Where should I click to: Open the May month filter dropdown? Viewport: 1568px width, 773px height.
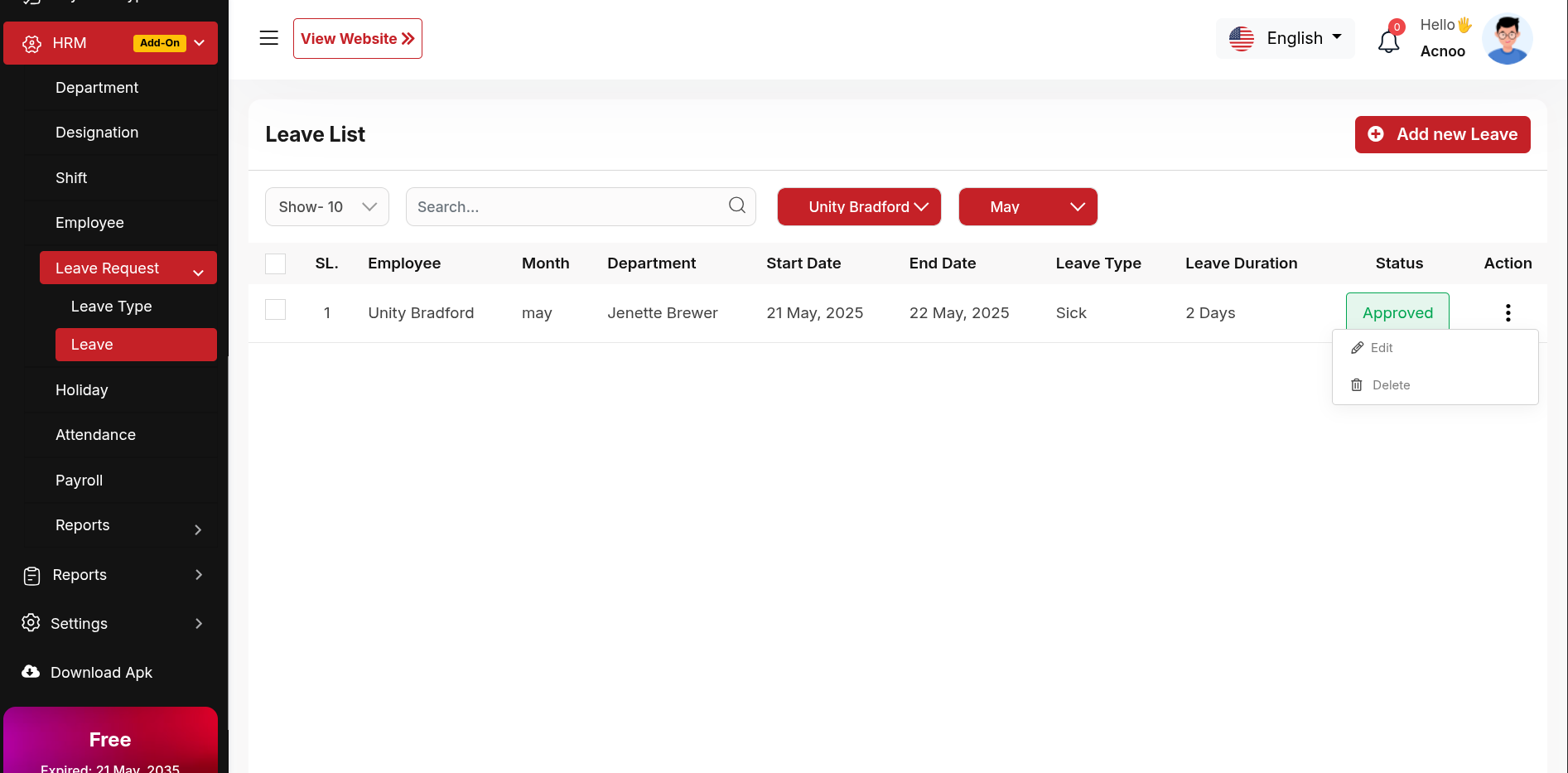click(x=1027, y=206)
